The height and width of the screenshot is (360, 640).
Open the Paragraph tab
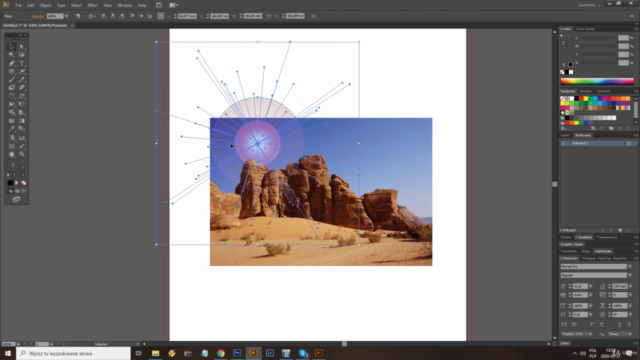click(x=588, y=258)
